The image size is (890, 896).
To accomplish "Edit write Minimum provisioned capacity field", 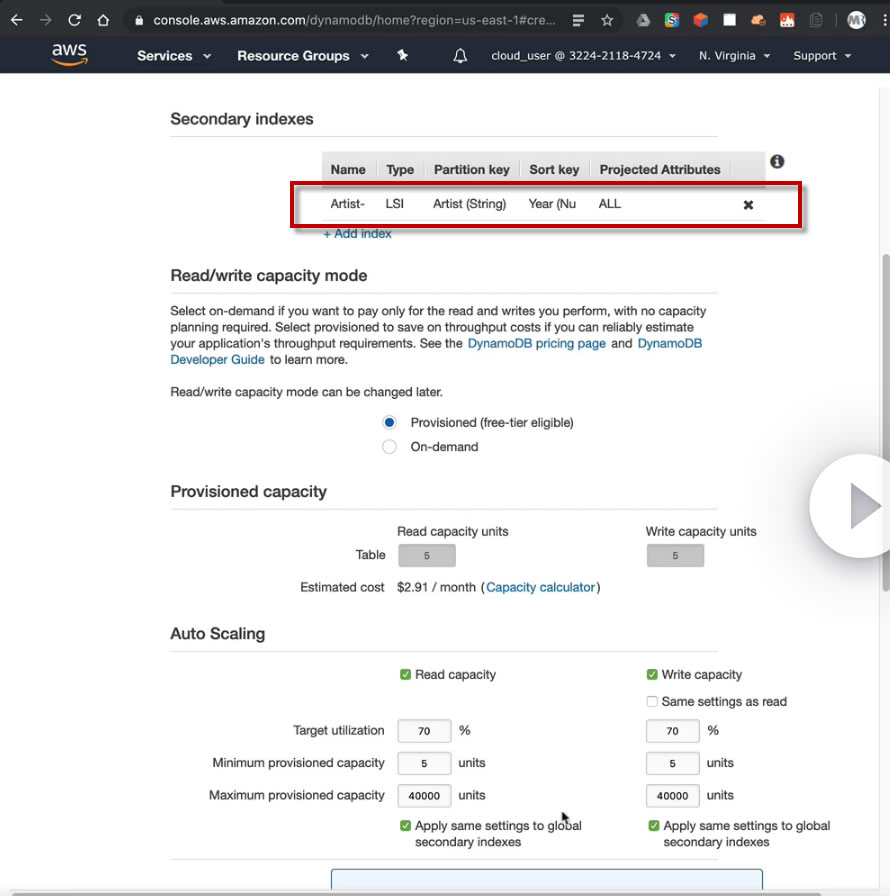I will point(672,763).
